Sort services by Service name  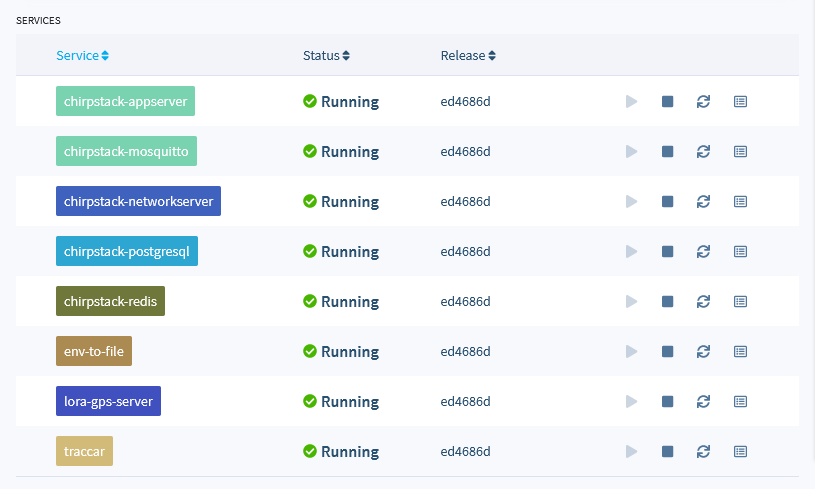point(82,56)
